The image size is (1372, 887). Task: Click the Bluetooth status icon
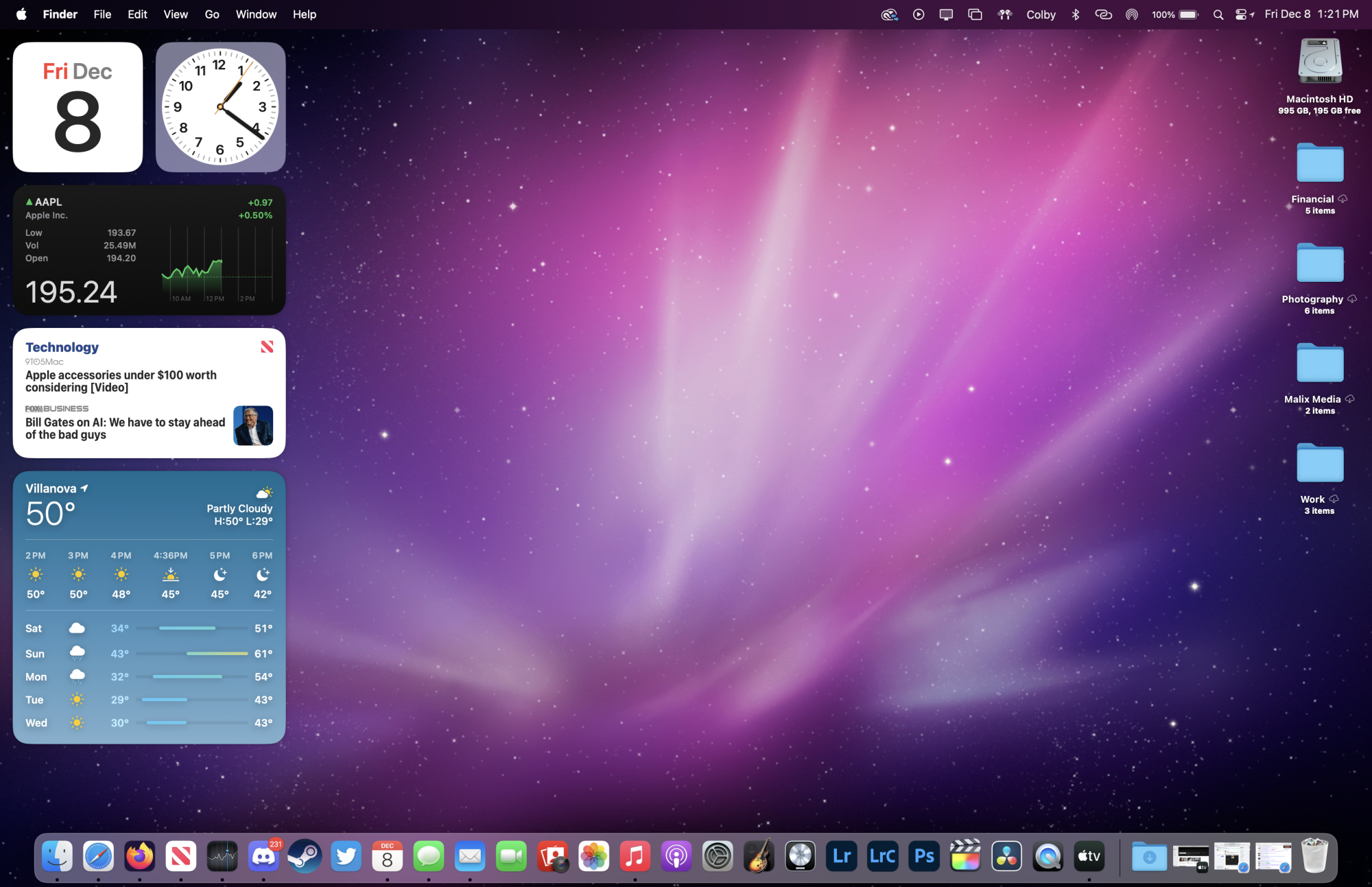point(1076,14)
